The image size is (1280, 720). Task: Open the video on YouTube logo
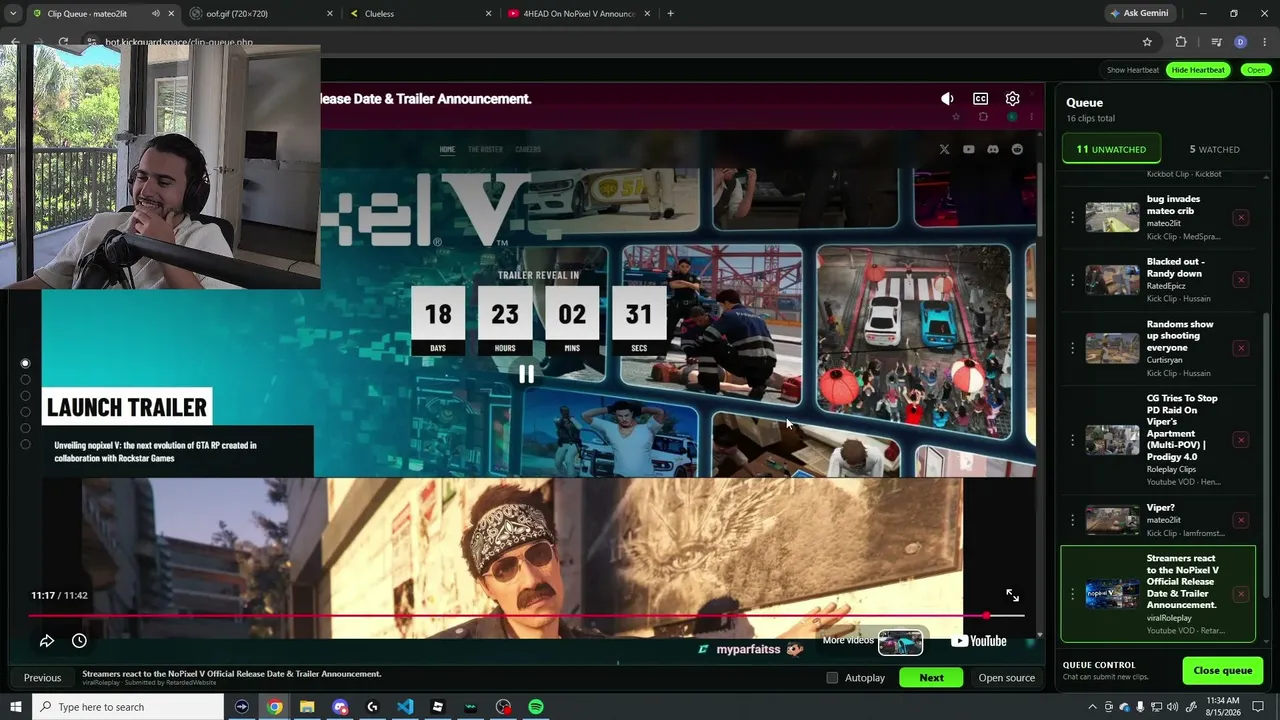(x=978, y=641)
